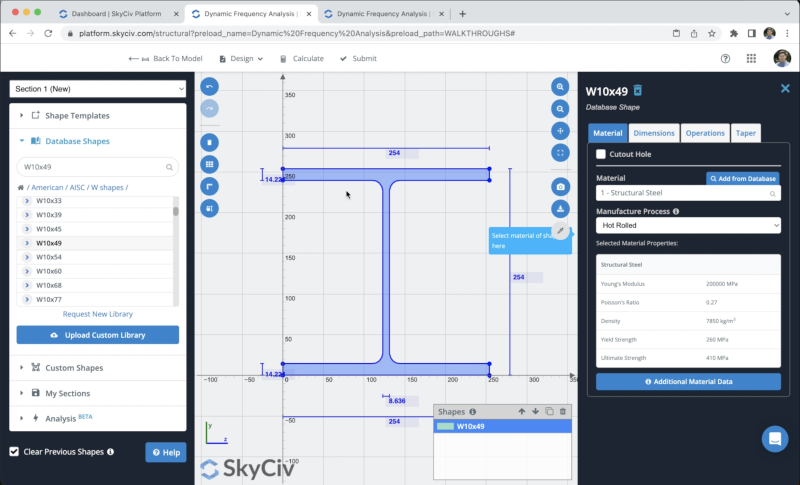
Task: Switch to the Material tab
Action: tap(607, 133)
